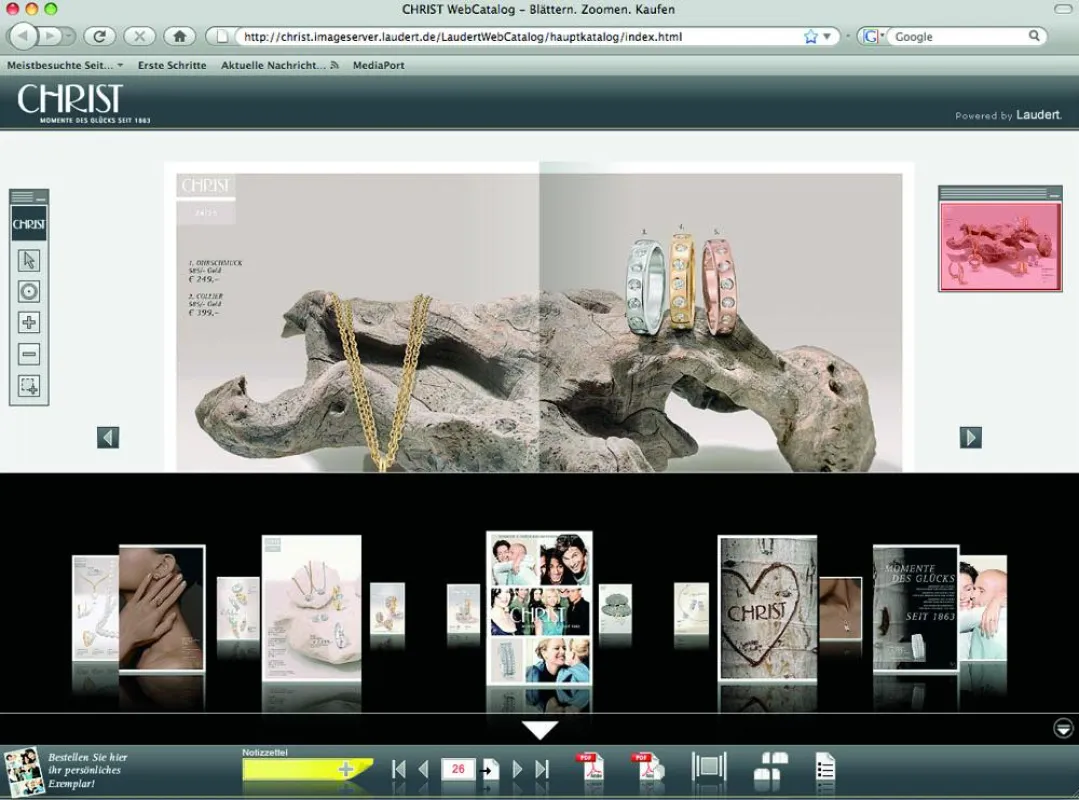Viewport: 1079px width, 800px height.
Task: Select the arrow pointer tool
Action: click(x=29, y=260)
